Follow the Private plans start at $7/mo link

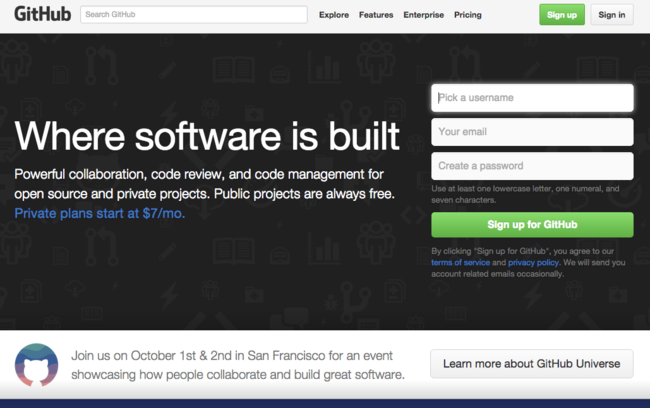99,214
